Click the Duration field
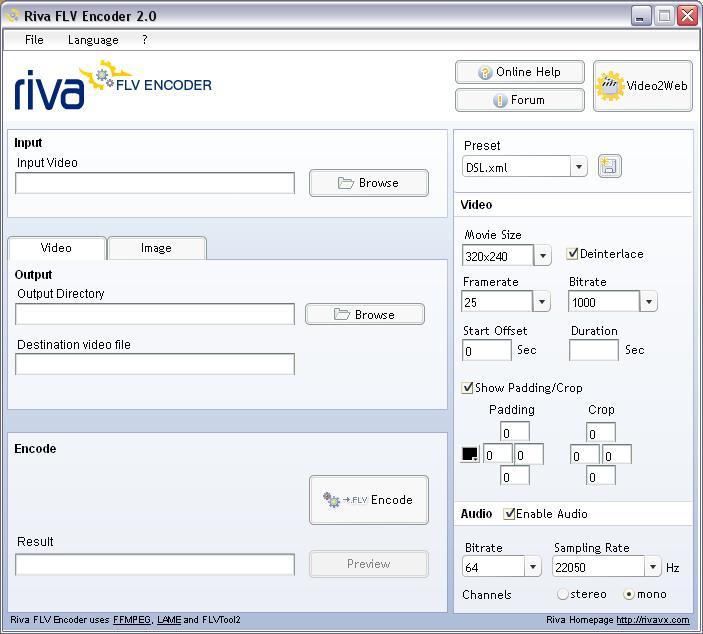 coord(594,350)
